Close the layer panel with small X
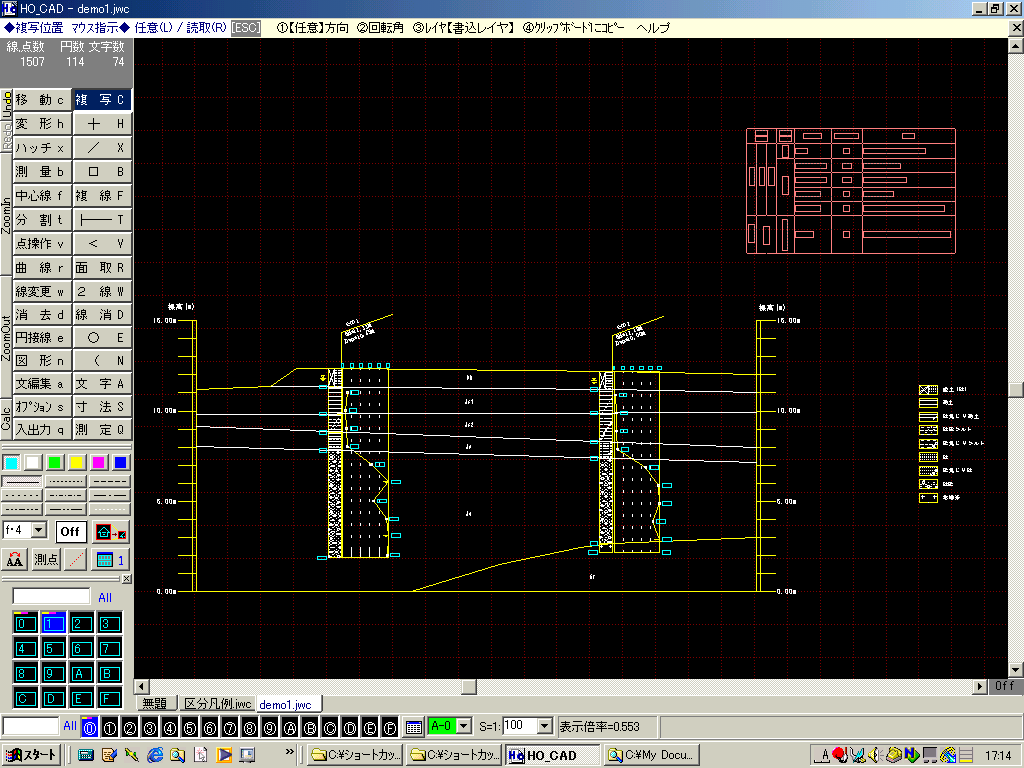 (127, 579)
